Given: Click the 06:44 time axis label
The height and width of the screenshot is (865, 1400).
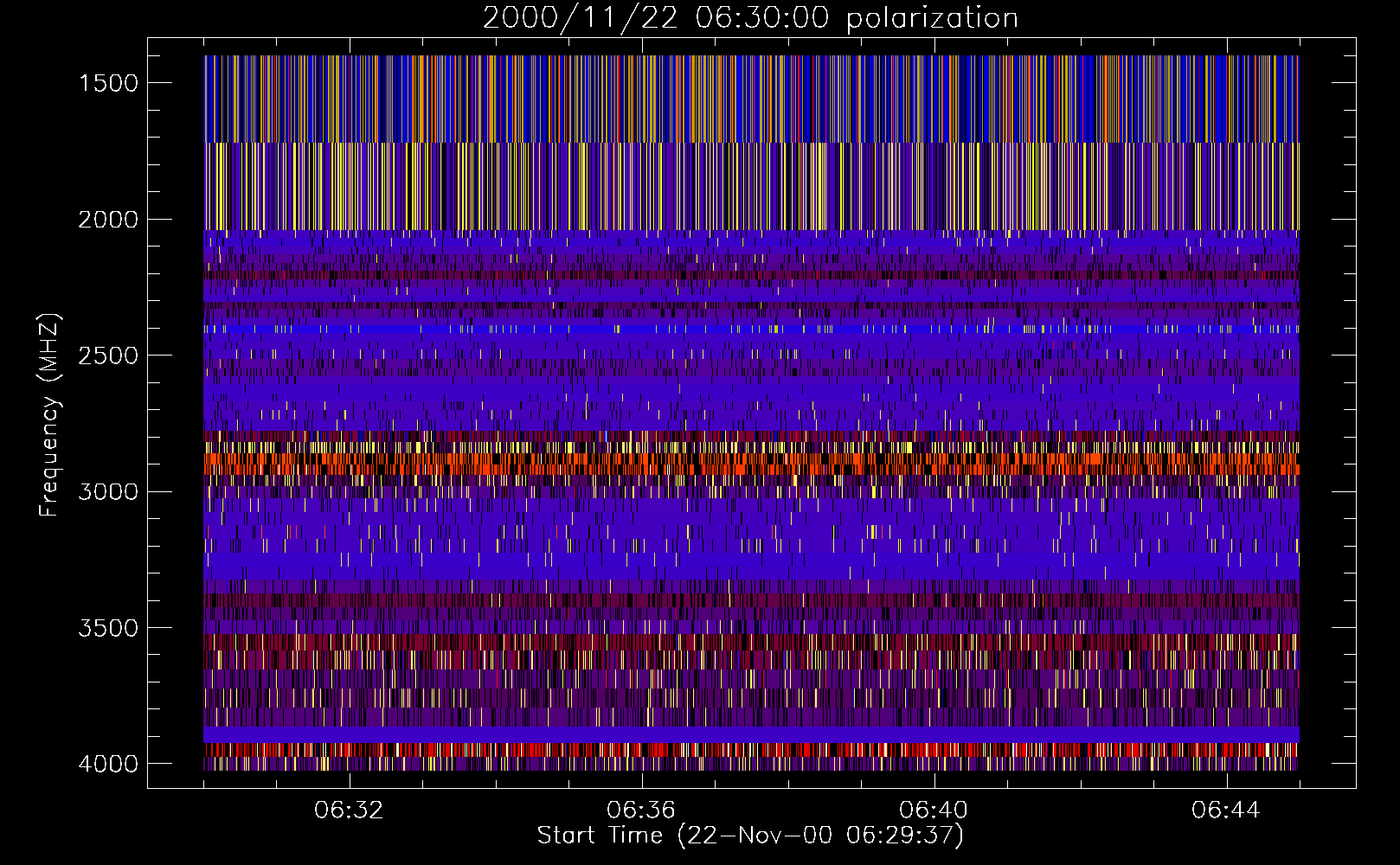Looking at the screenshot, I should click(1226, 811).
